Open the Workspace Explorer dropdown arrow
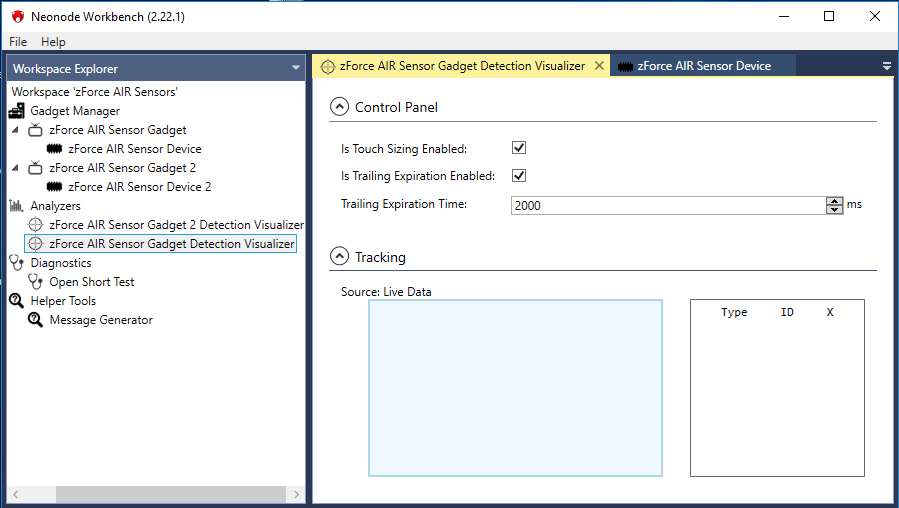 point(295,69)
